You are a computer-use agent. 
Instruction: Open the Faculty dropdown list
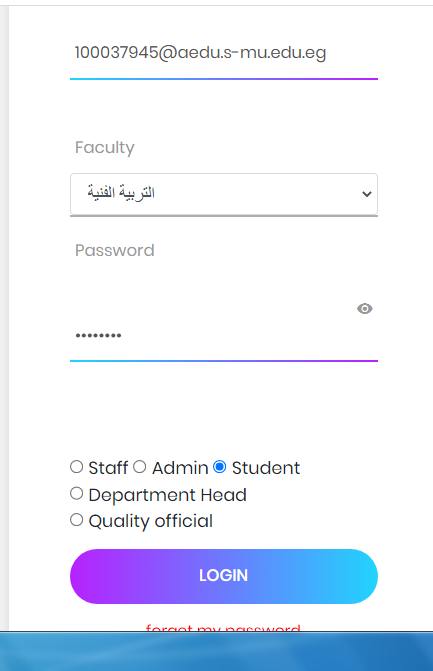pyautogui.click(x=224, y=194)
